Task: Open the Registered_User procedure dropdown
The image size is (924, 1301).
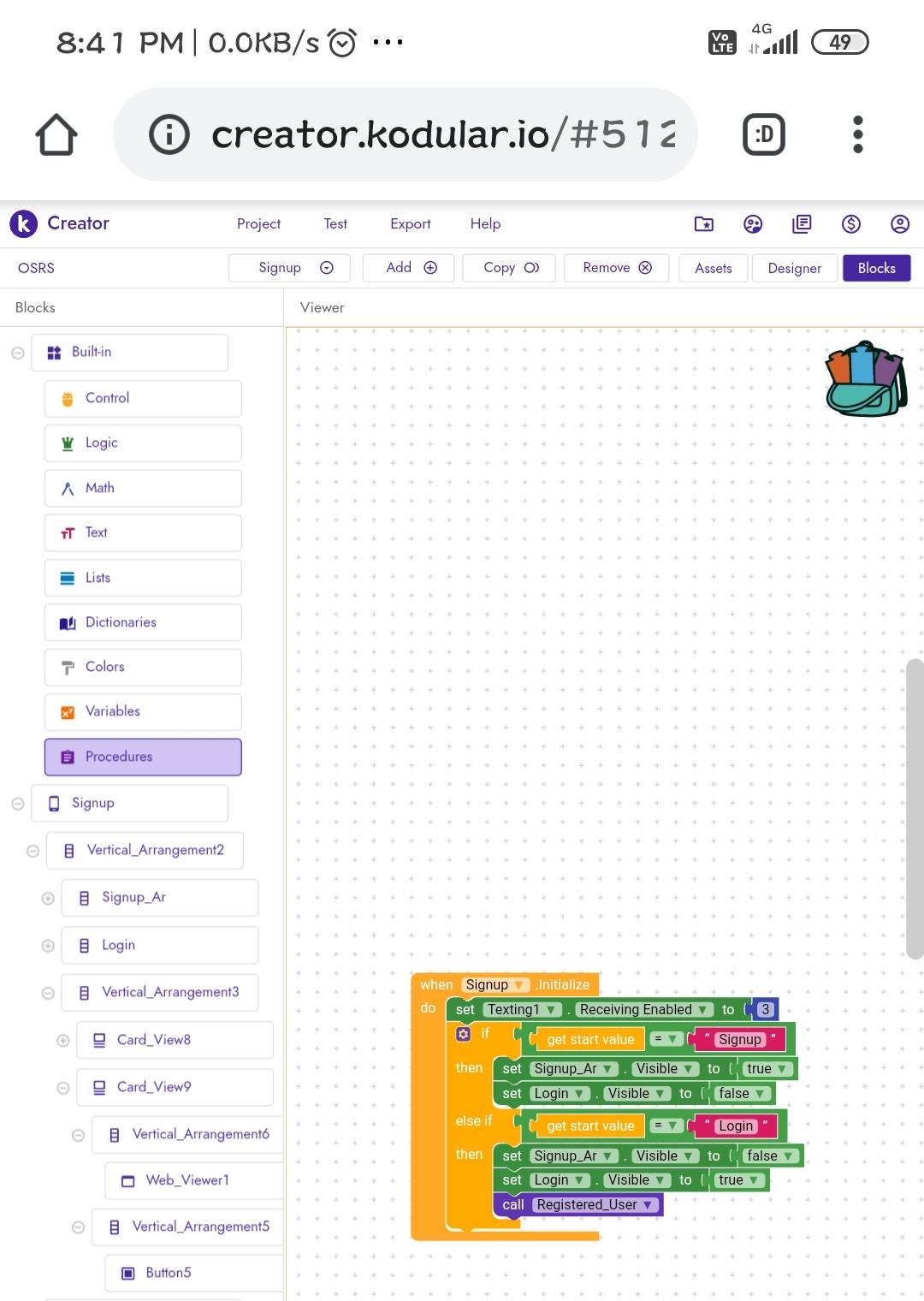Action: coord(595,1205)
